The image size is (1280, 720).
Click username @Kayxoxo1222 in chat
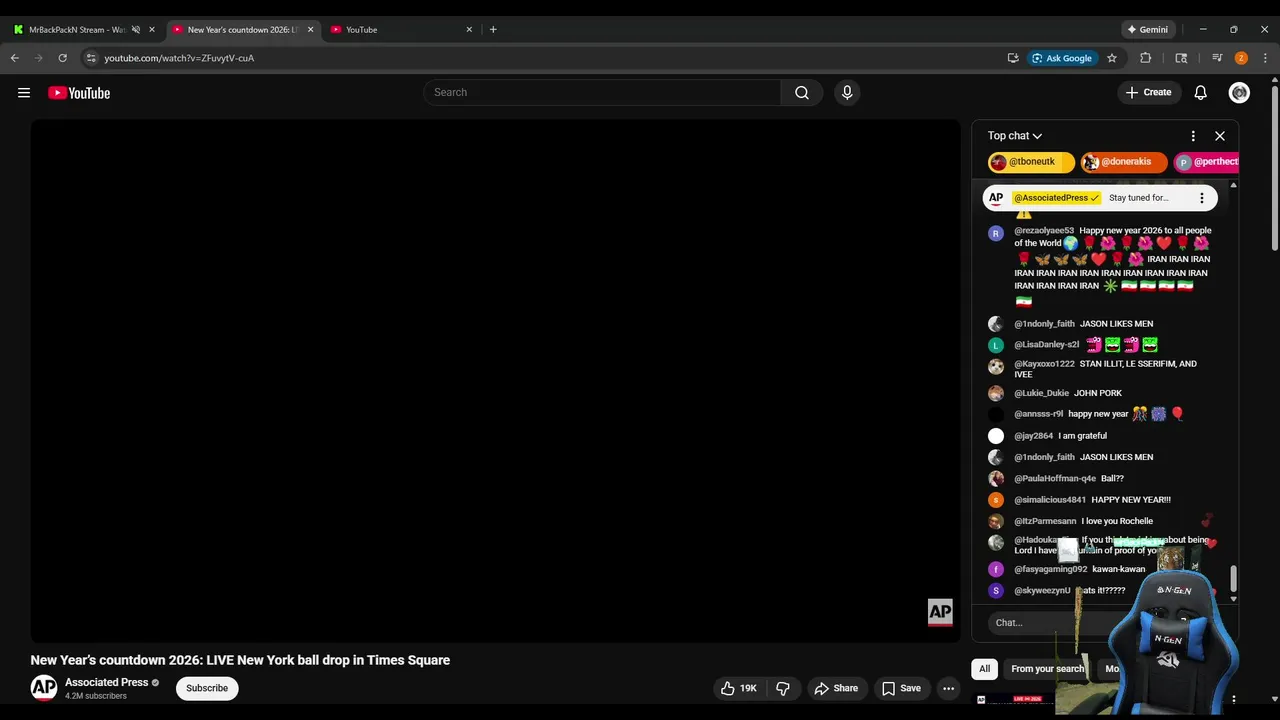pyautogui.click(x=1044, y=364)
